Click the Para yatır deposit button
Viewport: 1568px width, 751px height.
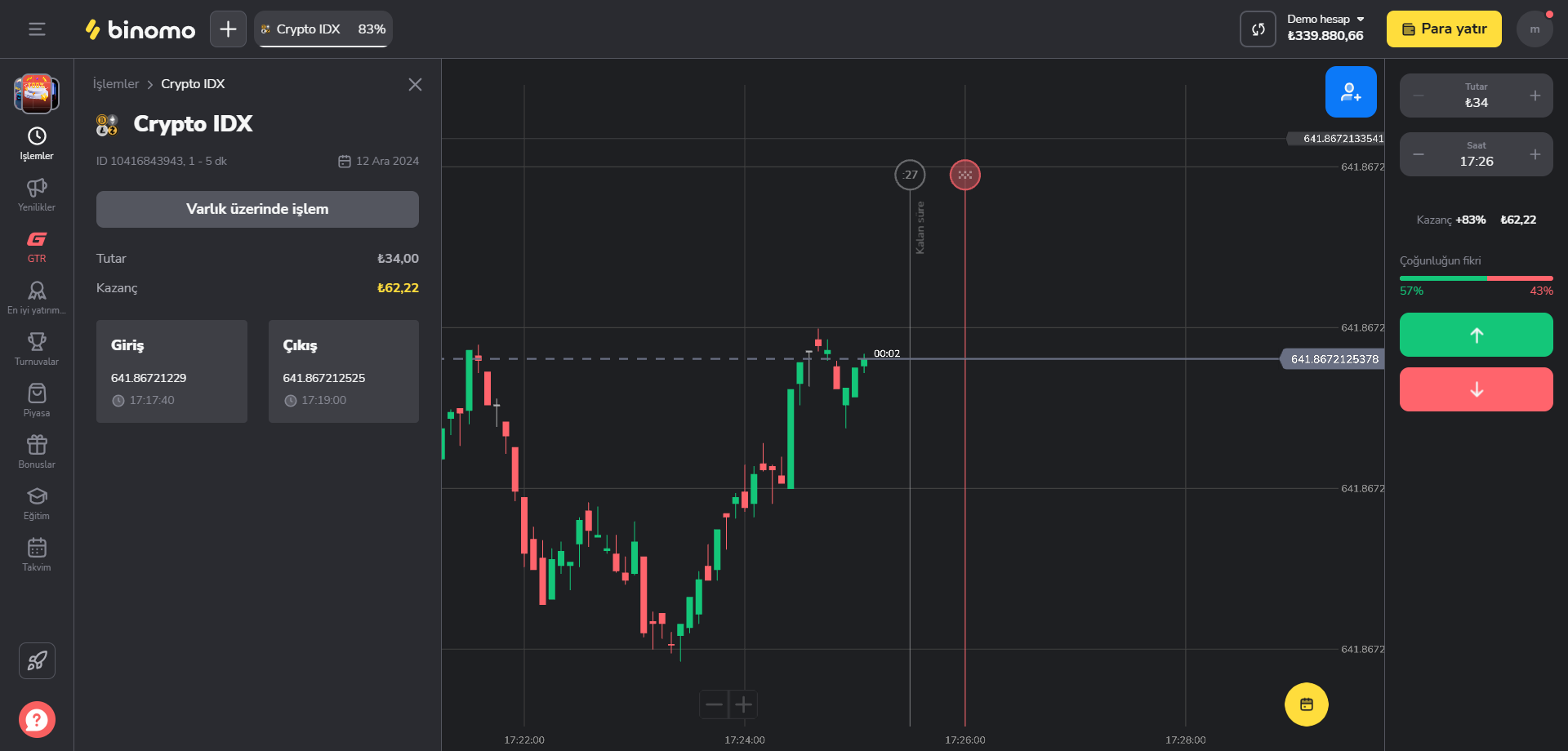coord(1443,29)
